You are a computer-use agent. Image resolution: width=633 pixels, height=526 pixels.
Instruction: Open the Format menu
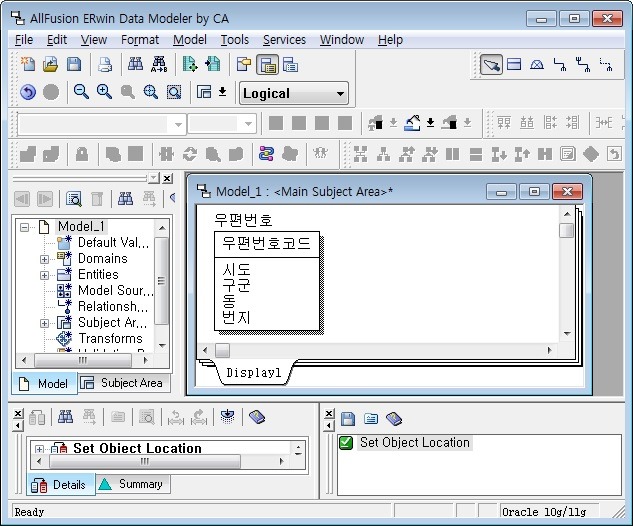(x=140, y=40)
